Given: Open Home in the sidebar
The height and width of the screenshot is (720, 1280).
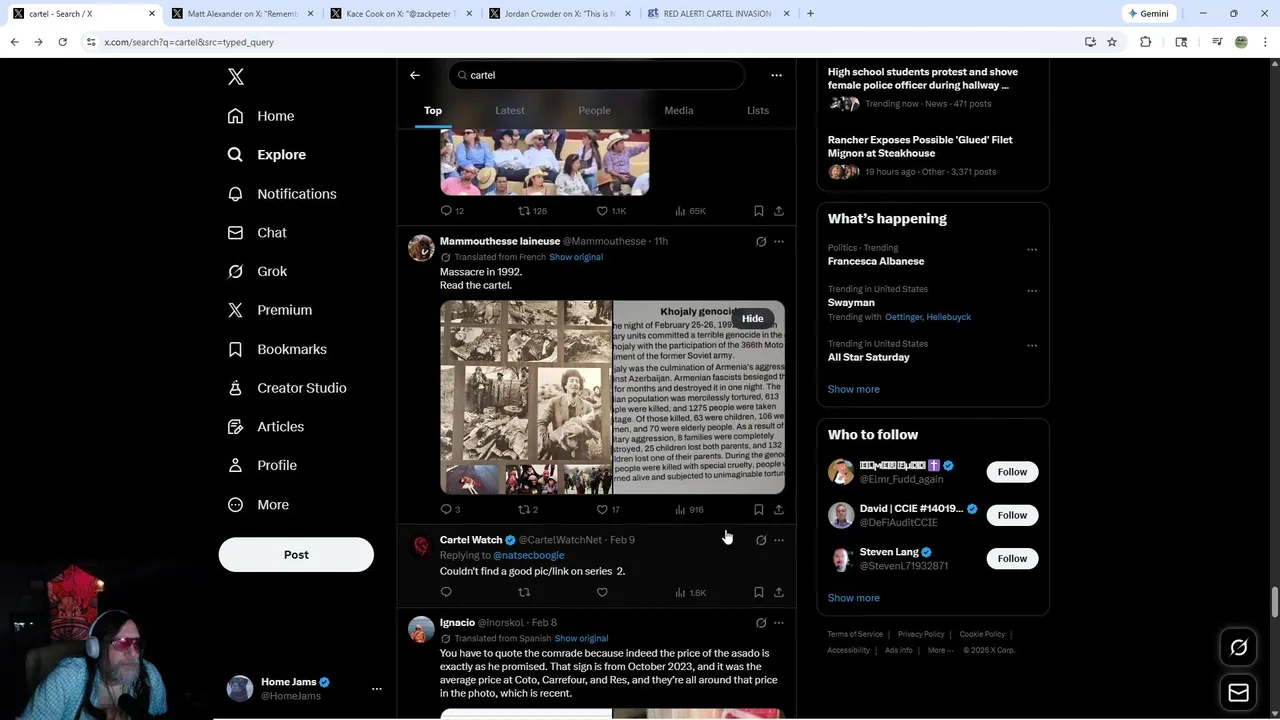Looking at the screenshot, I should click(260, 116).
